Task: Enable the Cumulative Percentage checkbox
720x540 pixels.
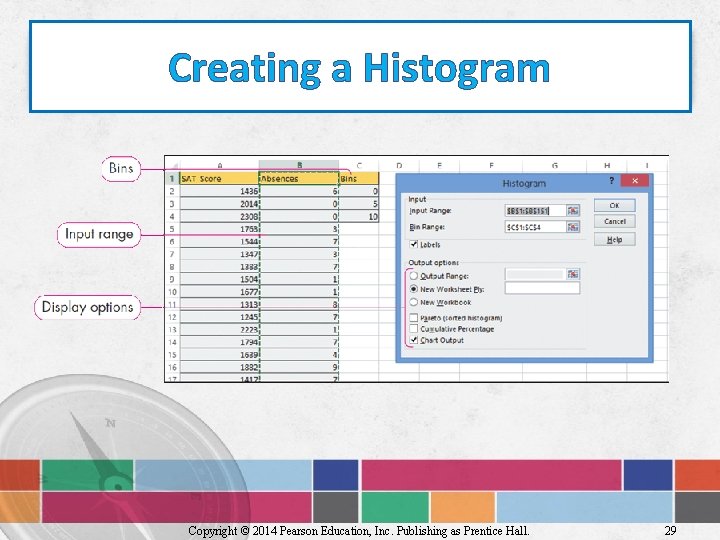Action: tap(413, 329)
